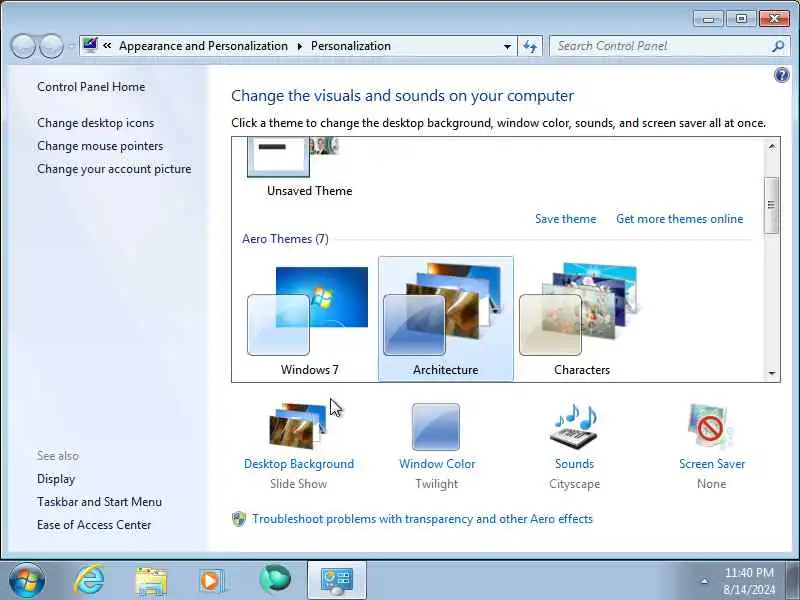Click the Control Panel icon in address bar

(90, 46)
